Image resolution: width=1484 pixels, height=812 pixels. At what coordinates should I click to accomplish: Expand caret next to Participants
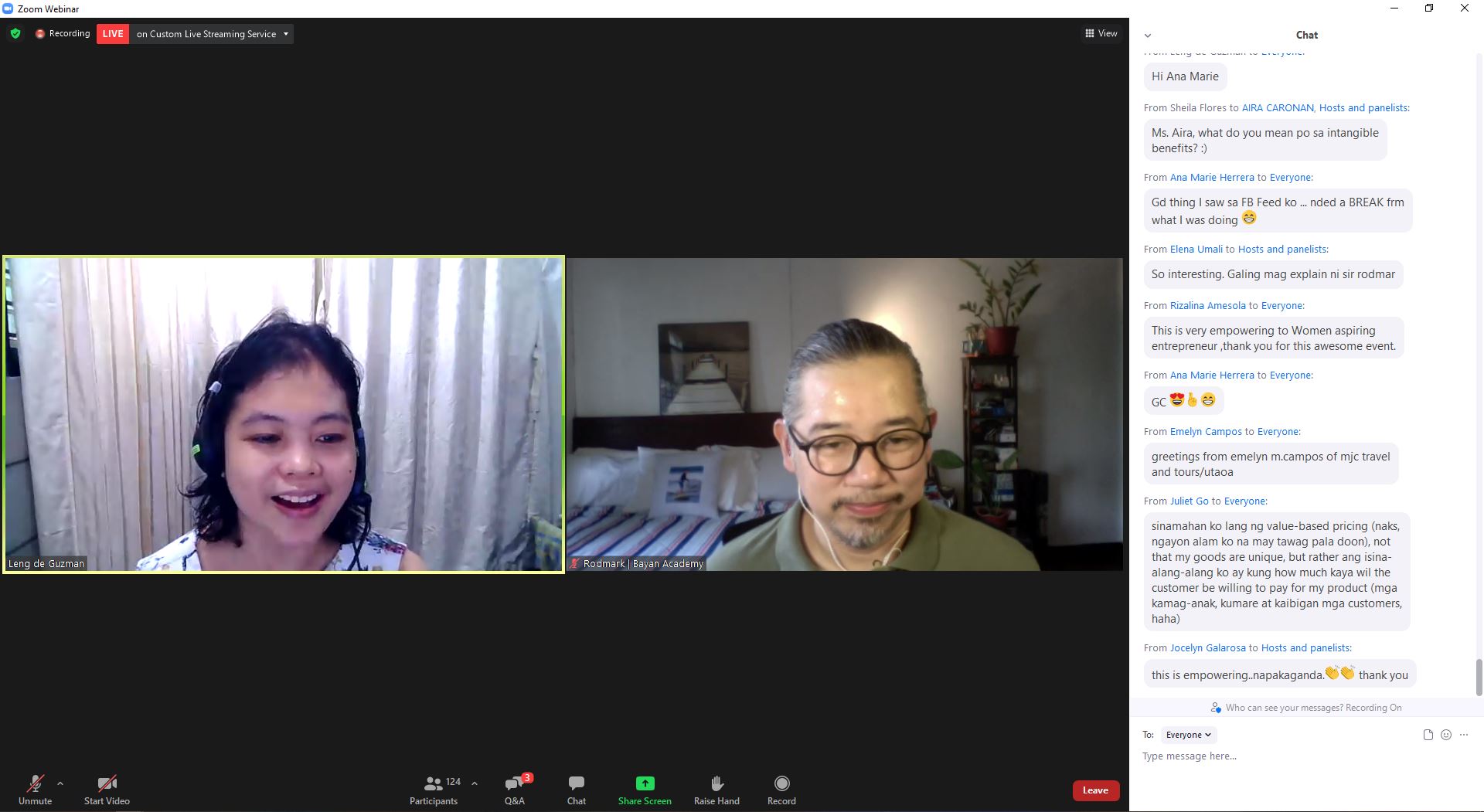pos(475,783)
